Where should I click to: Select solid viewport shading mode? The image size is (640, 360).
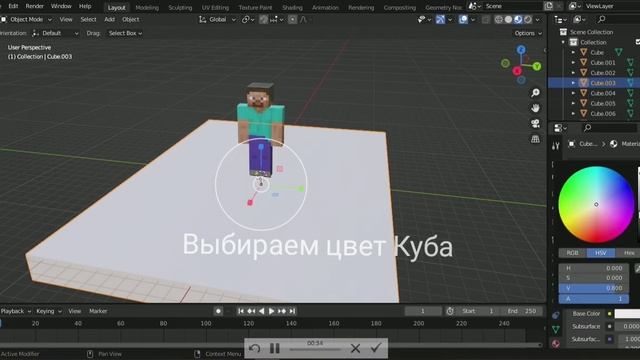pos(508,19)
